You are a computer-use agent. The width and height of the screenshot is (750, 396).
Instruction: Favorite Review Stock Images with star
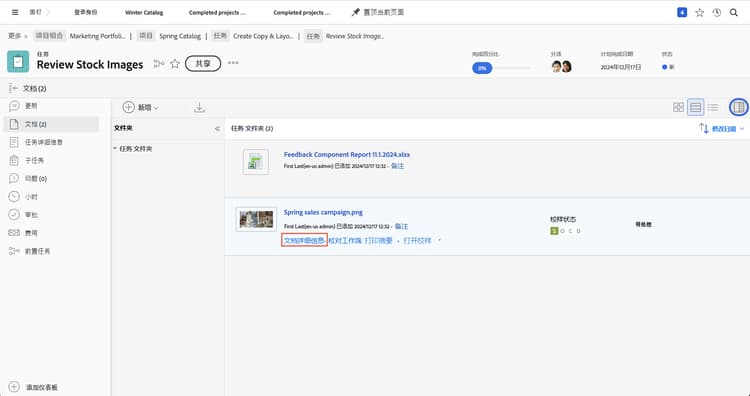click(175, 64)
